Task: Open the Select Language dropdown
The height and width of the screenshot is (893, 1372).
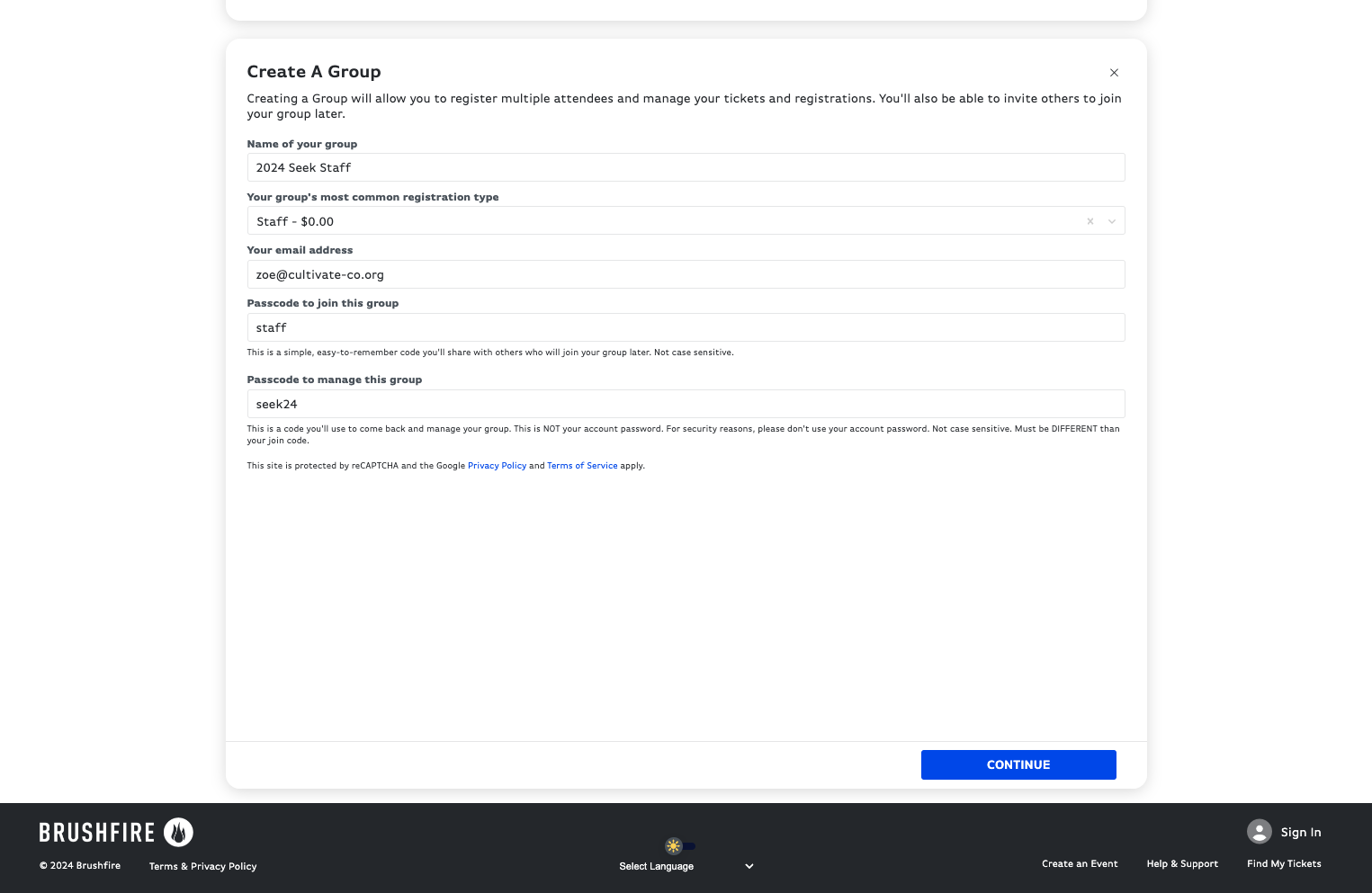Action: tap(686, 866)
